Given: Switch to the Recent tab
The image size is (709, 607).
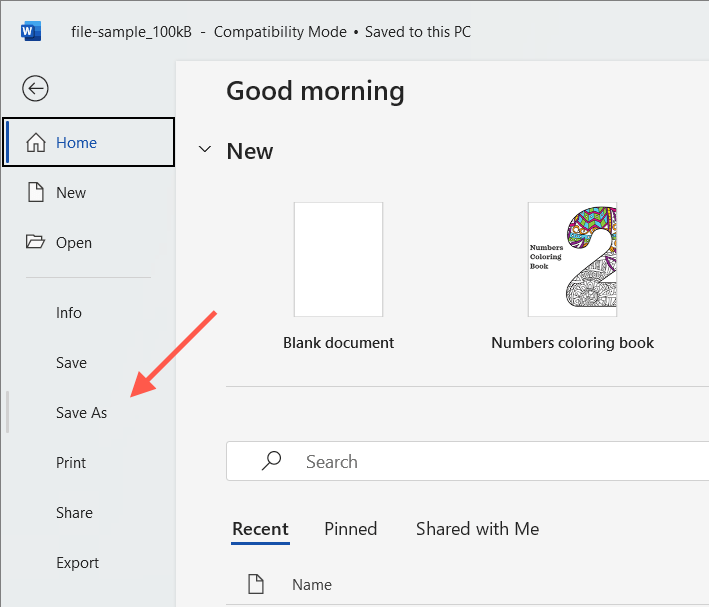Looking at the screenshot, I should [x=260, y=529].
